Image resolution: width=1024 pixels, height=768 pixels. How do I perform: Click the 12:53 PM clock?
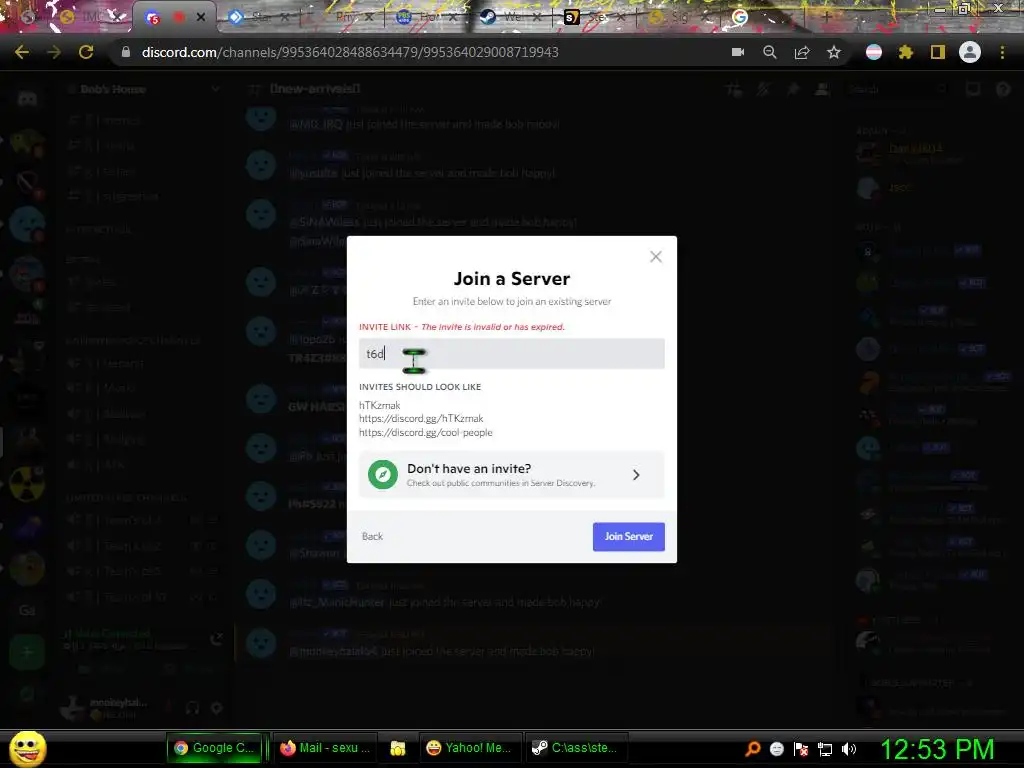click(x=938, y=748)
